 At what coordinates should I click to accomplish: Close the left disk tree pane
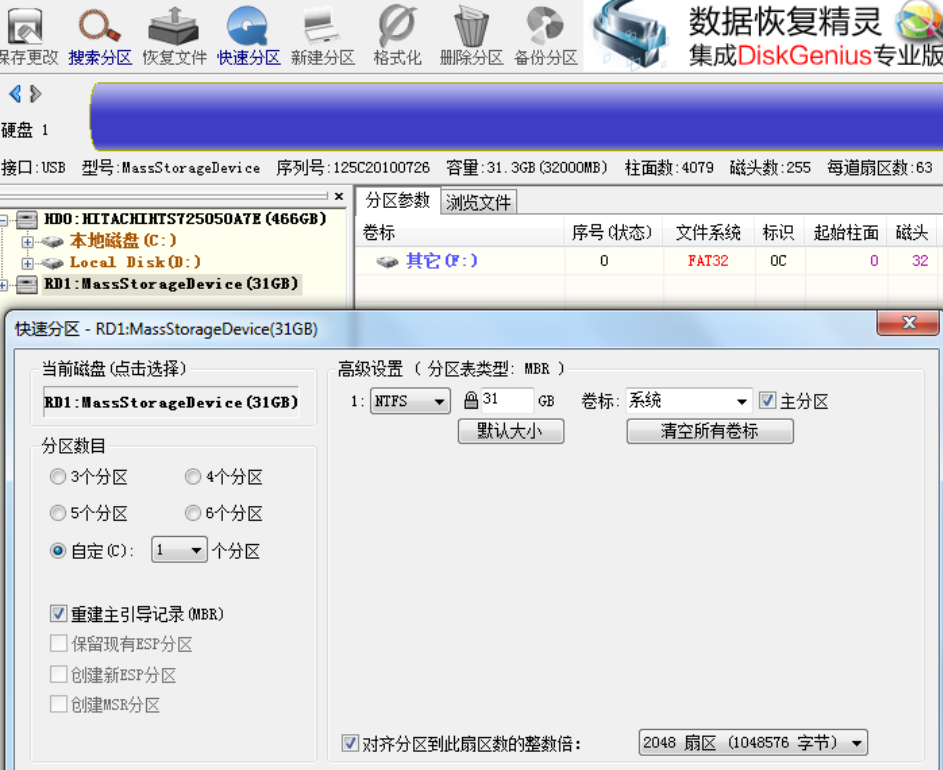click(339, 196)
